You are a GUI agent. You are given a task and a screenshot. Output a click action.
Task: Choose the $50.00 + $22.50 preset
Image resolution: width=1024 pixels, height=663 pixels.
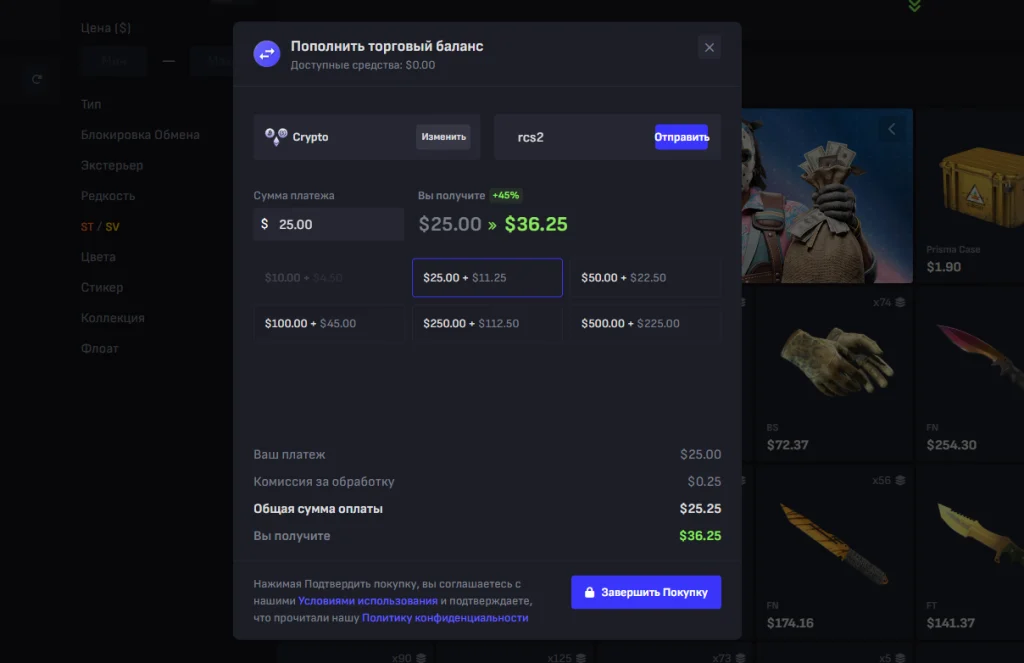pyautogui.click(x=645, y=278)
